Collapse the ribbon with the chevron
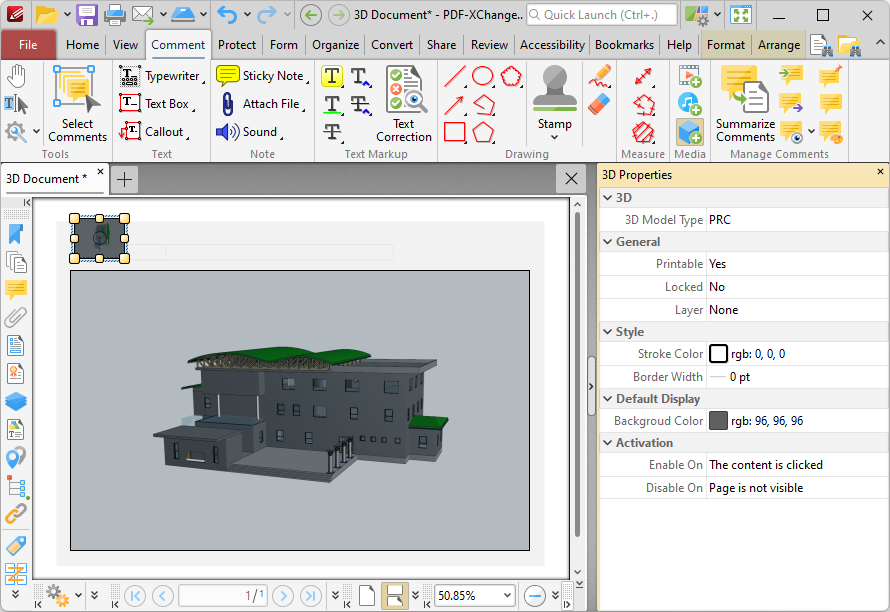This screenshot has height=612, width=890. [879, 43]
